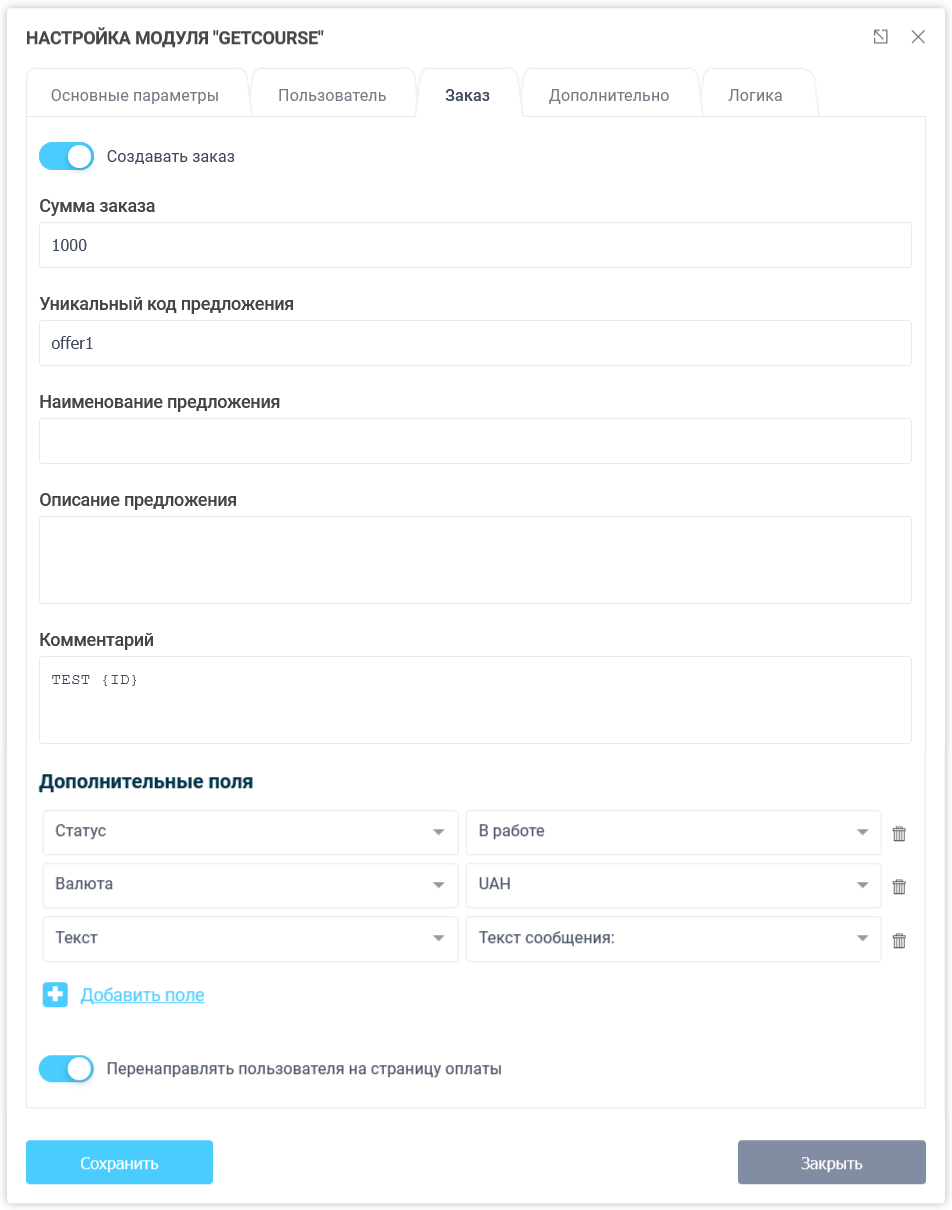
Task: Delete the Текст field row
Action: (x=898, y=940)
